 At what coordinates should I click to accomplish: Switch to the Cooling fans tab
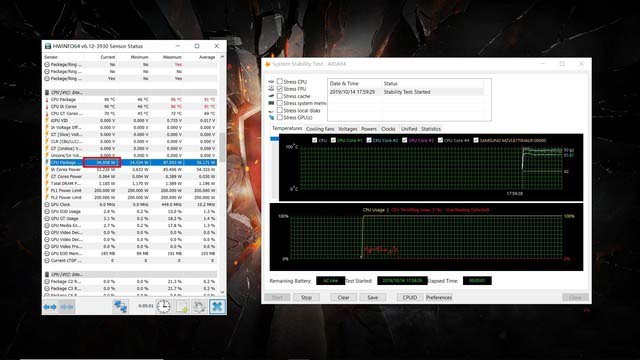320,129
